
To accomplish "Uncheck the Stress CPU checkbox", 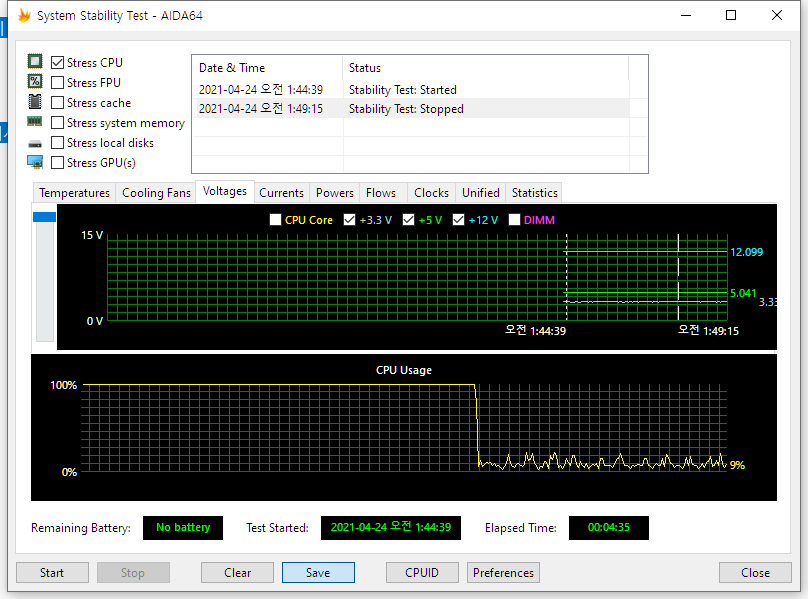I will (x=57, y=62).
